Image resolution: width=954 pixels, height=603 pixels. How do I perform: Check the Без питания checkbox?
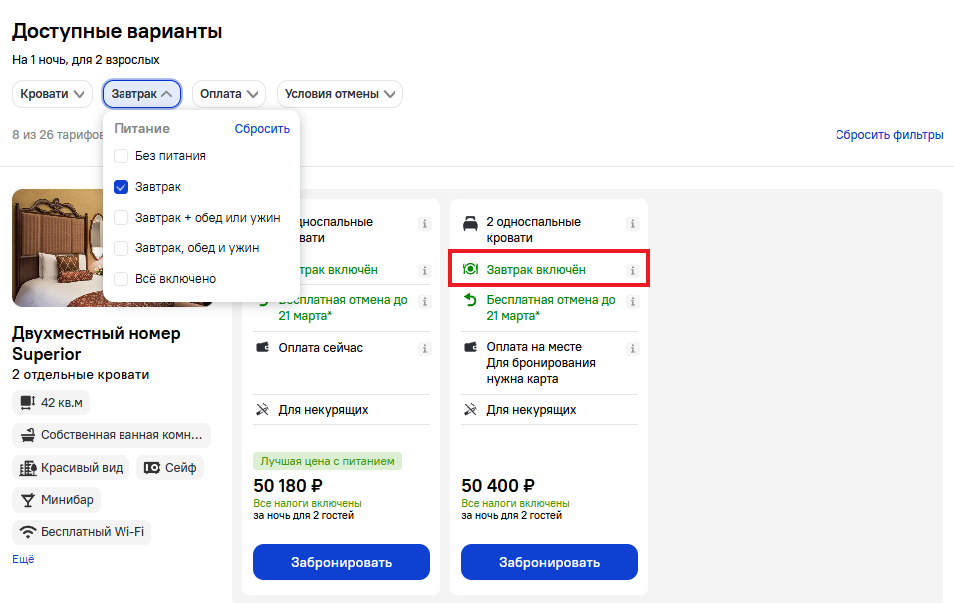121,156
